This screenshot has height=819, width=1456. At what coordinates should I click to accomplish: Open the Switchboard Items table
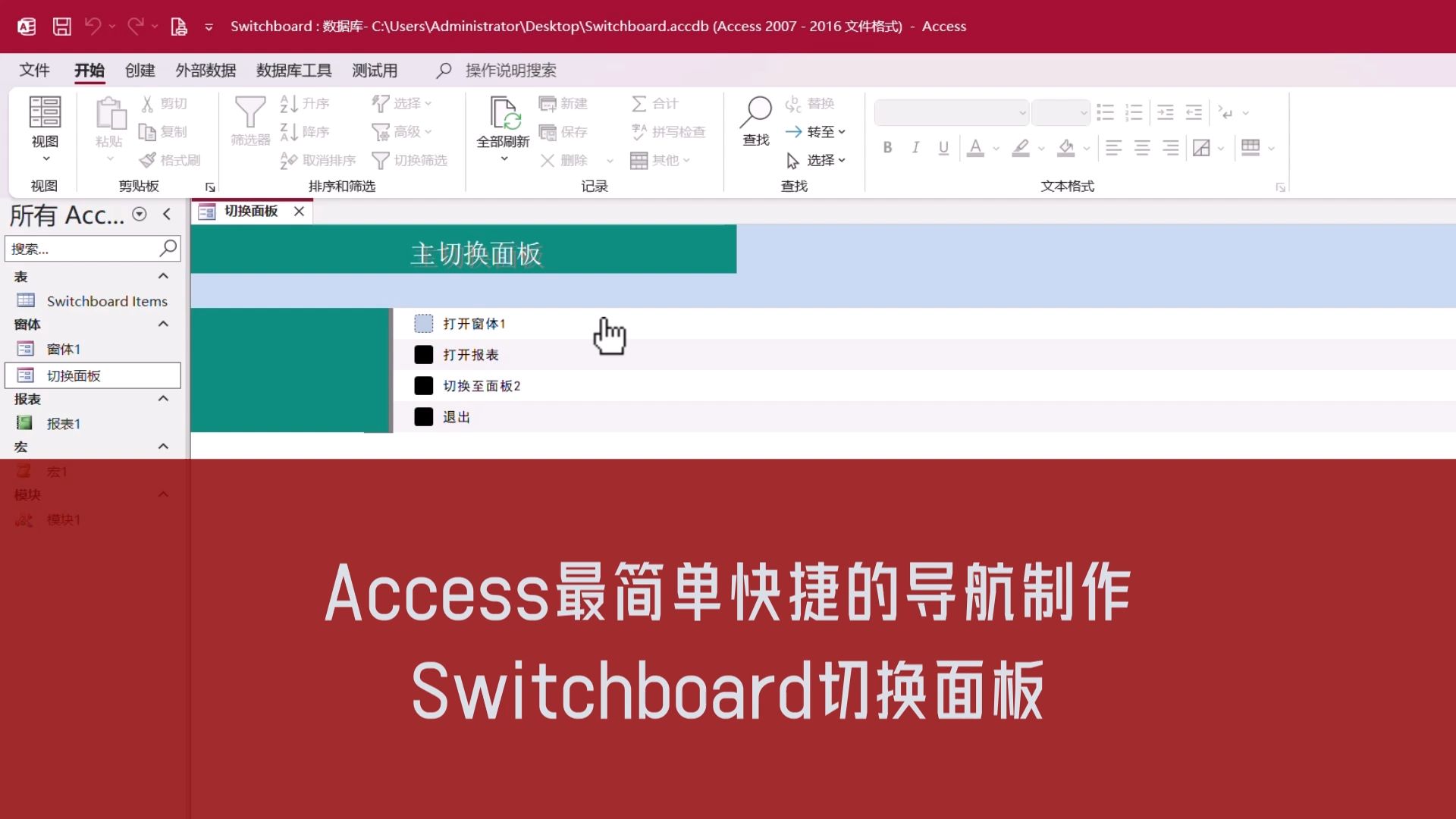(x=93, y=301)
